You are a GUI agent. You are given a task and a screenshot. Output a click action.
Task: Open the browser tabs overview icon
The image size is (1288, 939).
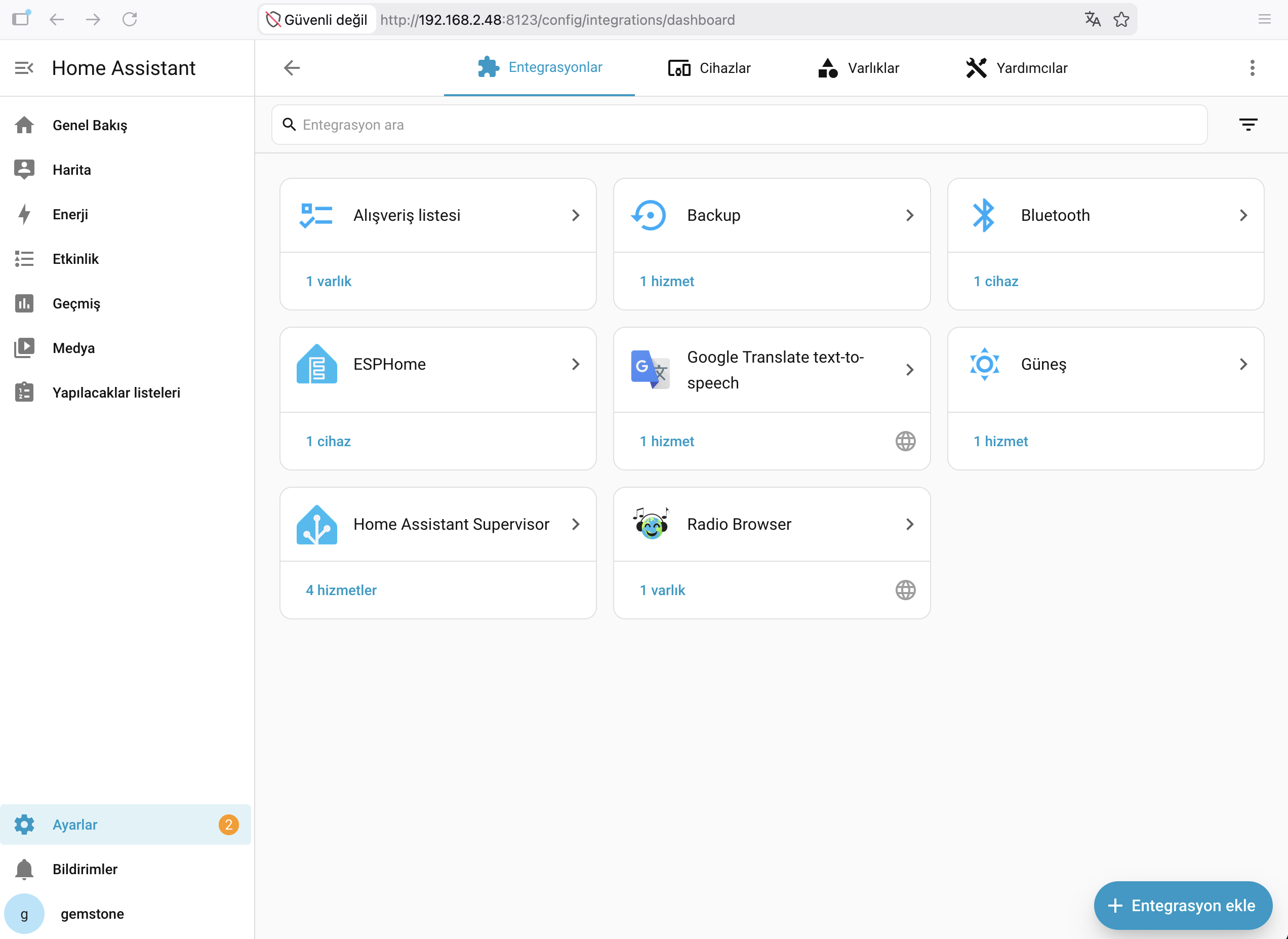coord(22,19)
